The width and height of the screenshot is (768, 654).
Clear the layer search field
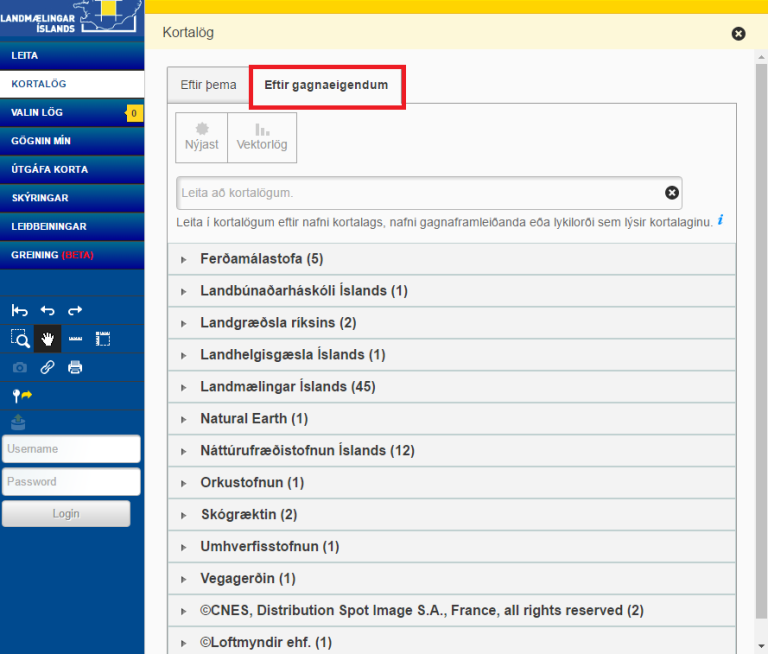point(672,193)
